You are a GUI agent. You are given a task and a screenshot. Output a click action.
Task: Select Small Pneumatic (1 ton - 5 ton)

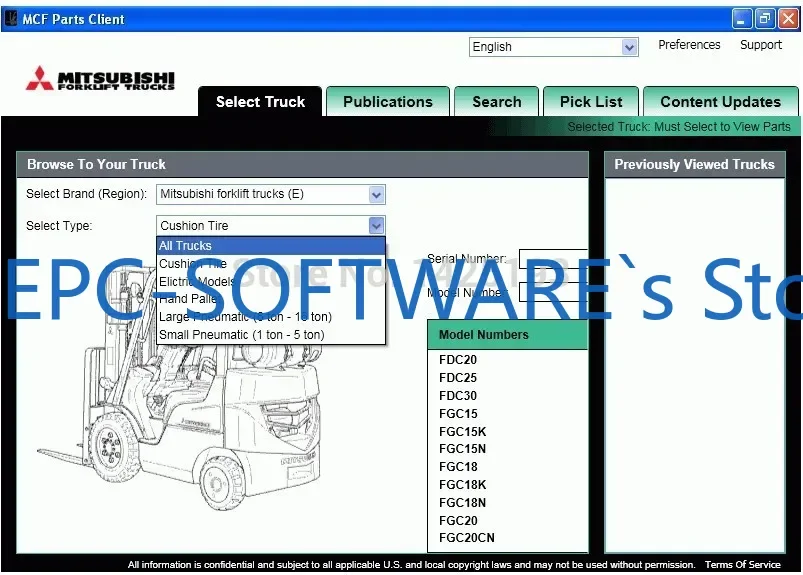point(271,335)
